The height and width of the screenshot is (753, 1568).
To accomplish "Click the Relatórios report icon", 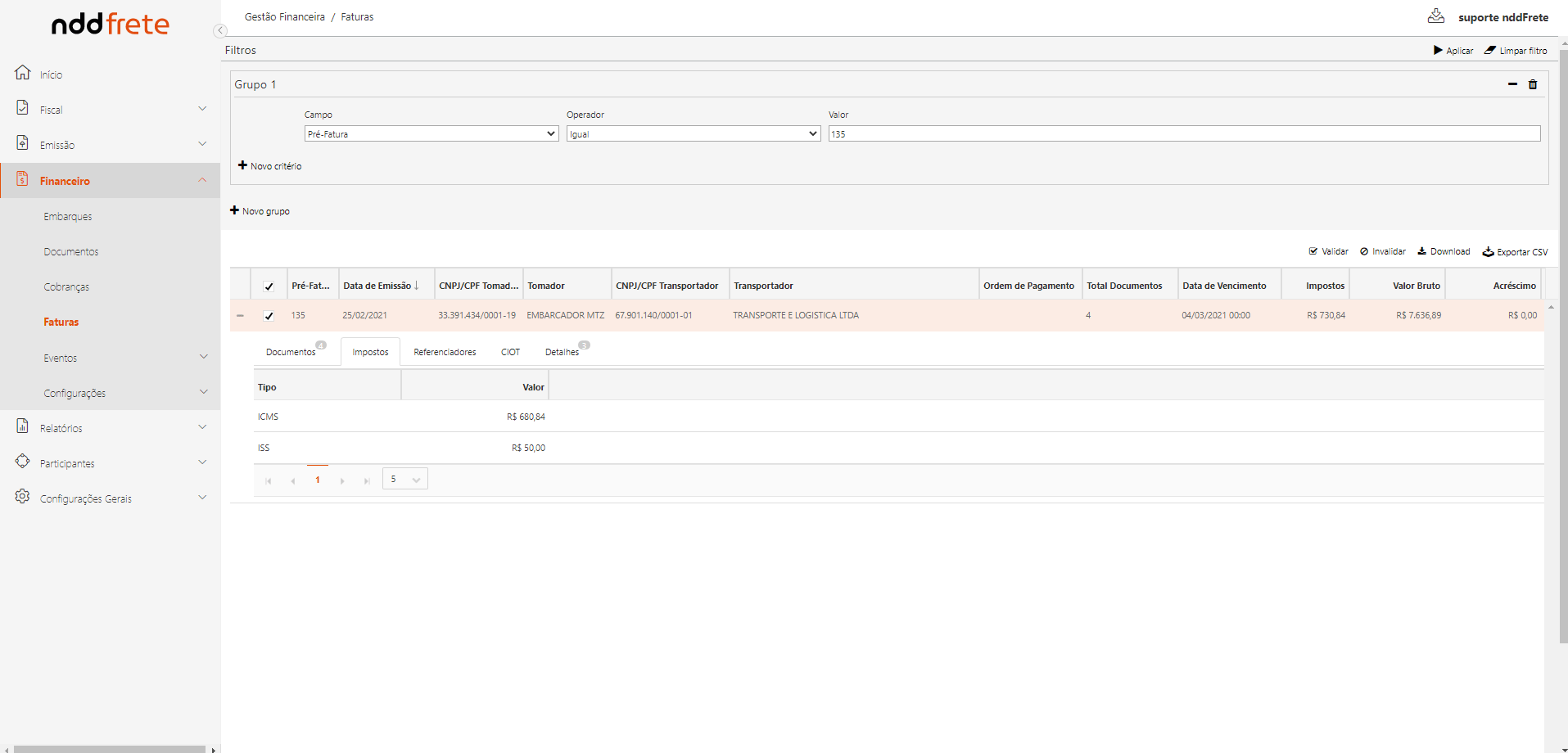I will [23, 426].
